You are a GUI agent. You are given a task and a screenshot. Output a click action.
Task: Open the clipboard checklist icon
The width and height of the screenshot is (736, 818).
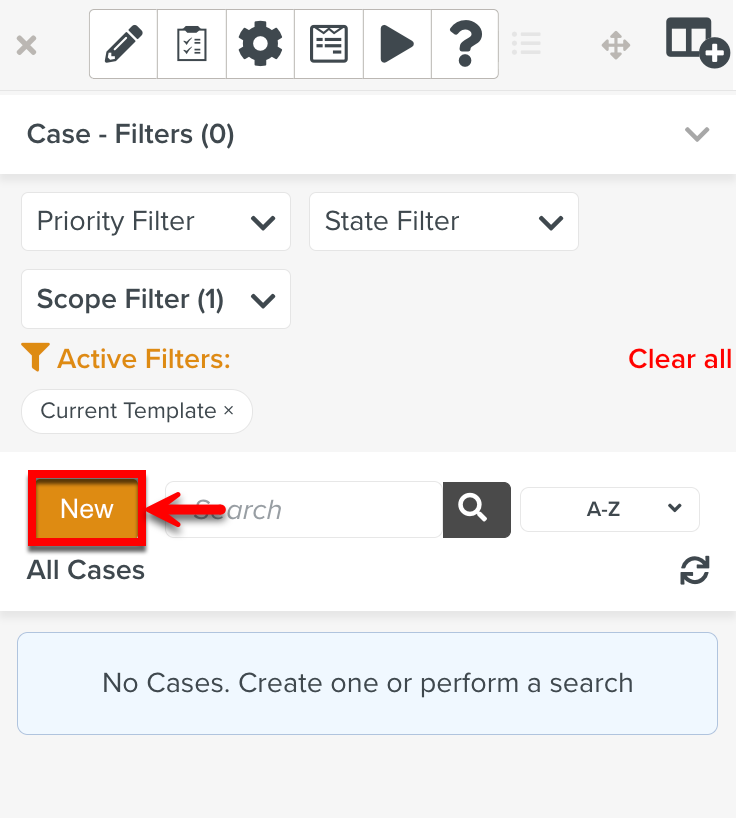192,44
